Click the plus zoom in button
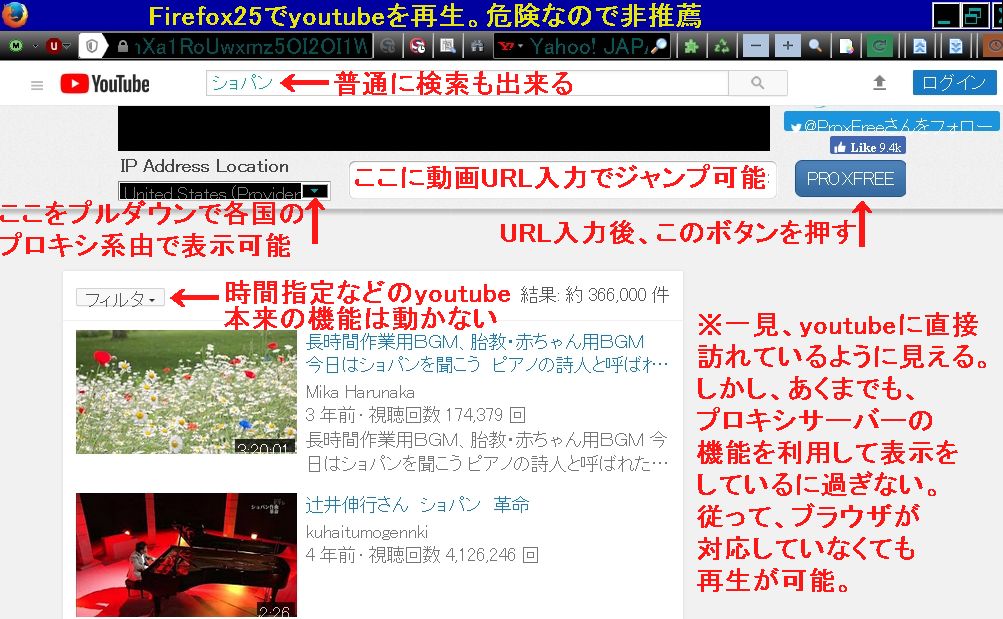Image resolution: width=1003 pixels, height=619 pixels. tap(787, 46)
